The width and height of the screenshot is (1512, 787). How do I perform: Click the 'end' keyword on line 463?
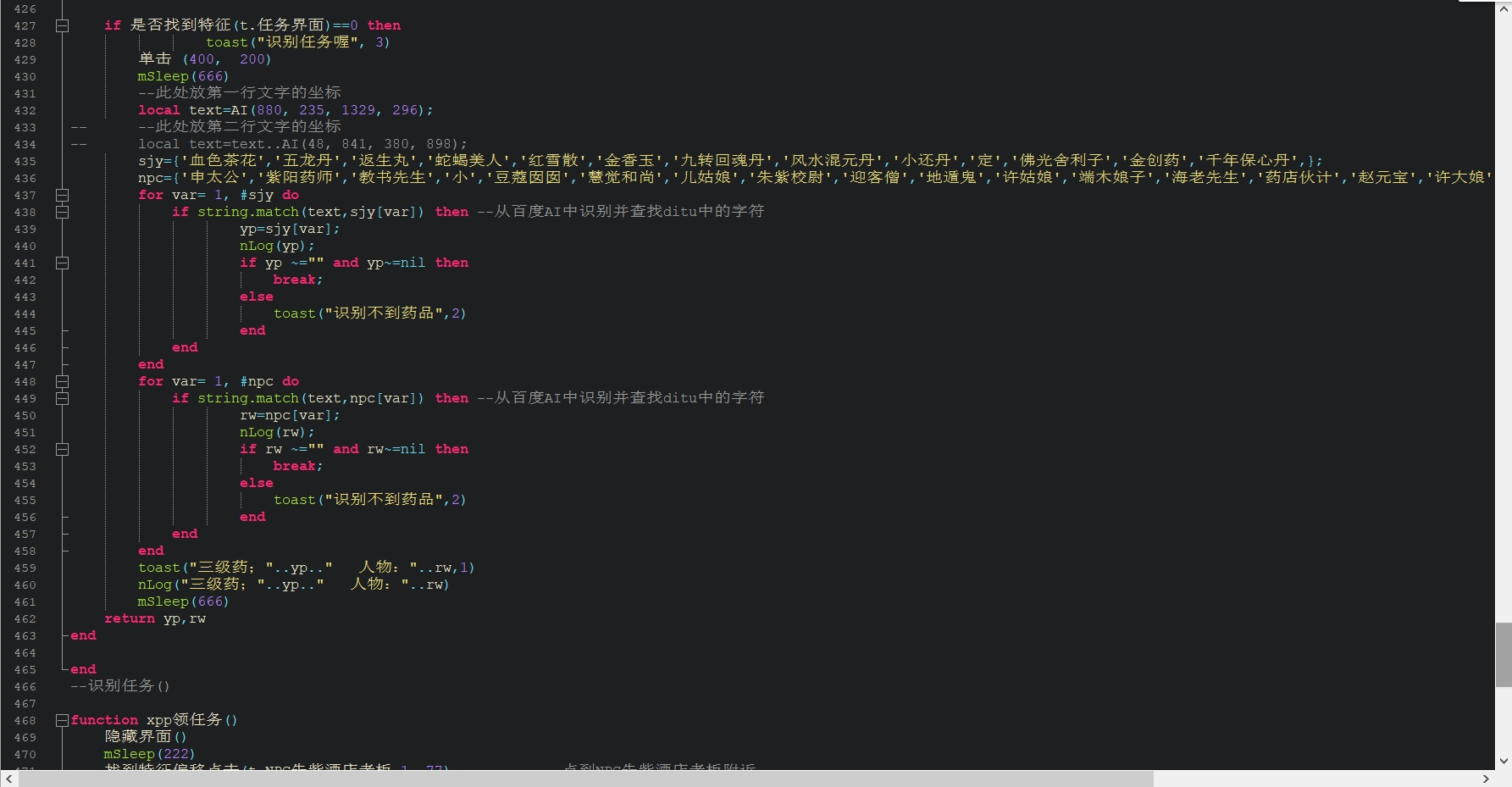coord(83,635)
